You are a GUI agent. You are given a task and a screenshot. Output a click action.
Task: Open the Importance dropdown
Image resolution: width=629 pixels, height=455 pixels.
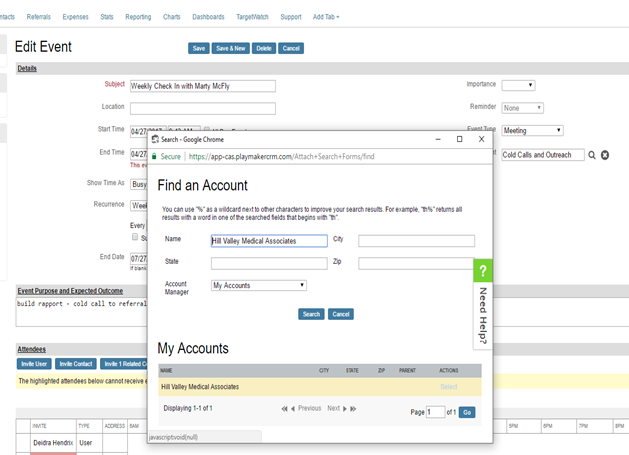pyautogui.click(x=518, y=85)
